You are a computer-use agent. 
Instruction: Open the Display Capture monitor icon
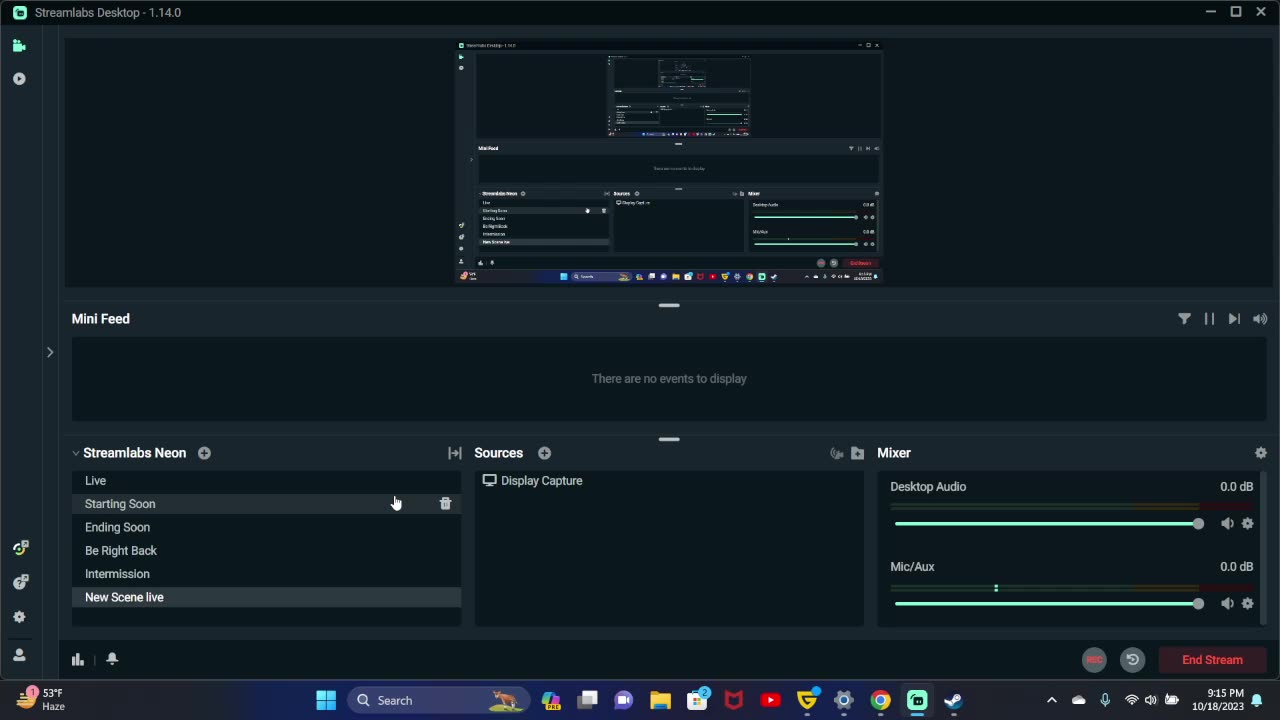pyautogui.click(x=489, y=481)
